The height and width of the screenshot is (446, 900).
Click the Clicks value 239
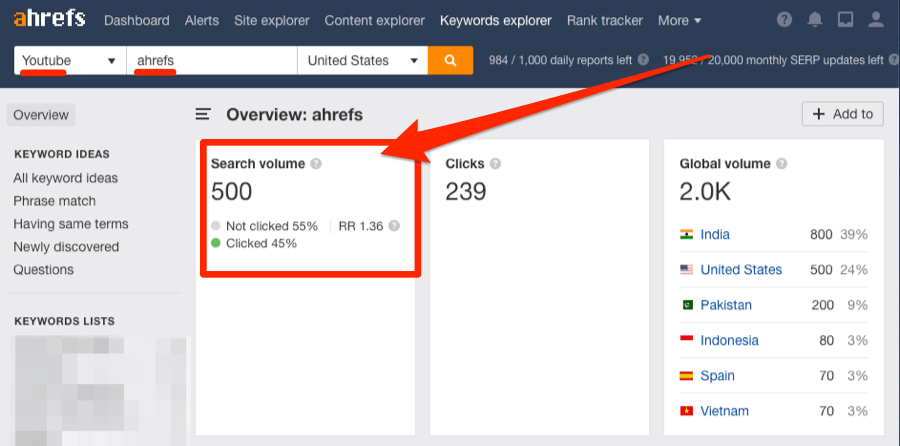click(x=465, y=192)
